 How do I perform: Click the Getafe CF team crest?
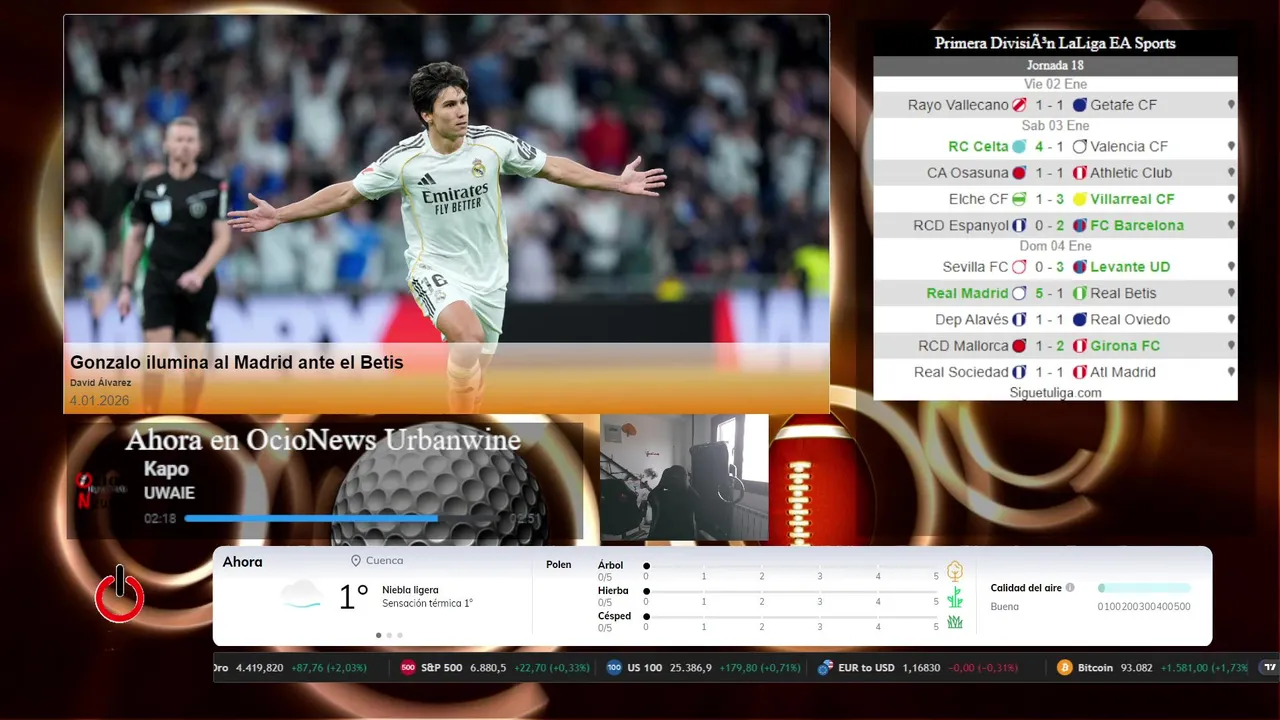[x=1080, y=105]
